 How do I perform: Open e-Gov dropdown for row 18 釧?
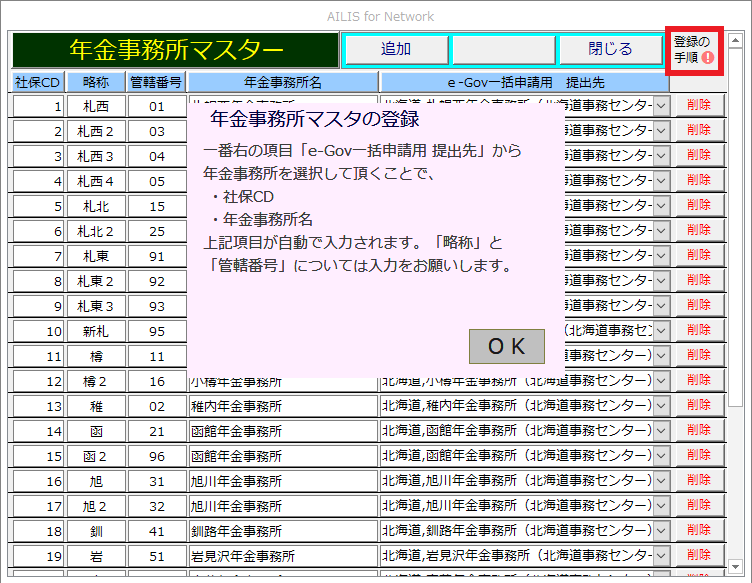coord(661,531)
